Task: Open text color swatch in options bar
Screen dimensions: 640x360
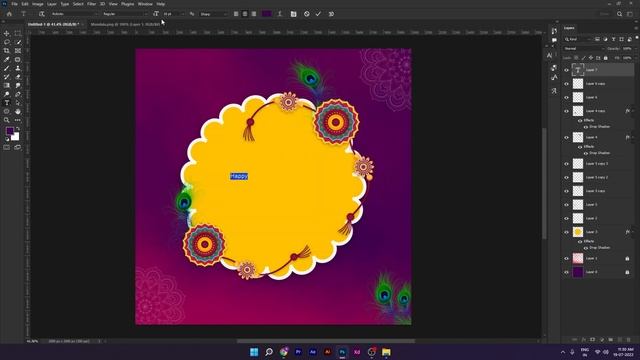Action: 267,14
